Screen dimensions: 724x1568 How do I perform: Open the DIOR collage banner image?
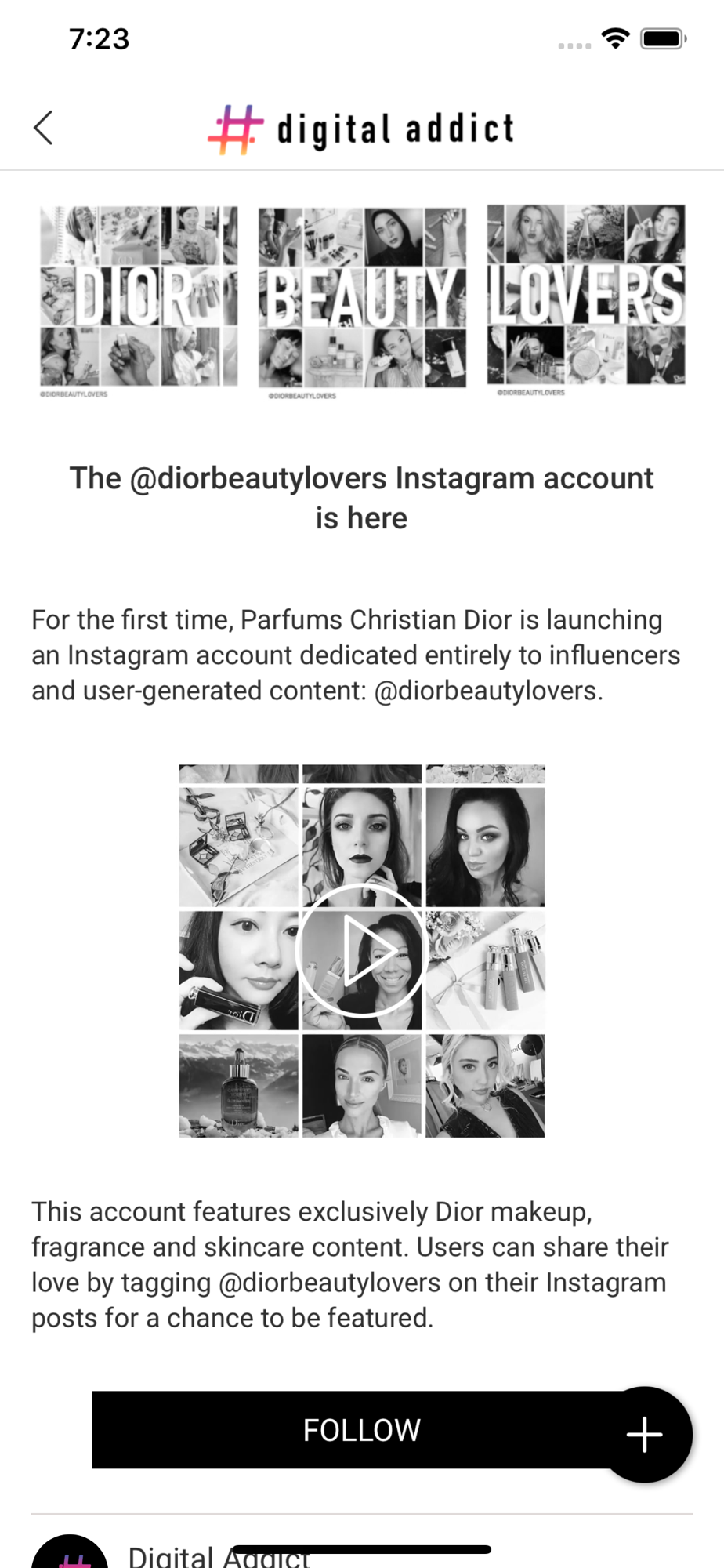click(x=139, y=297)
